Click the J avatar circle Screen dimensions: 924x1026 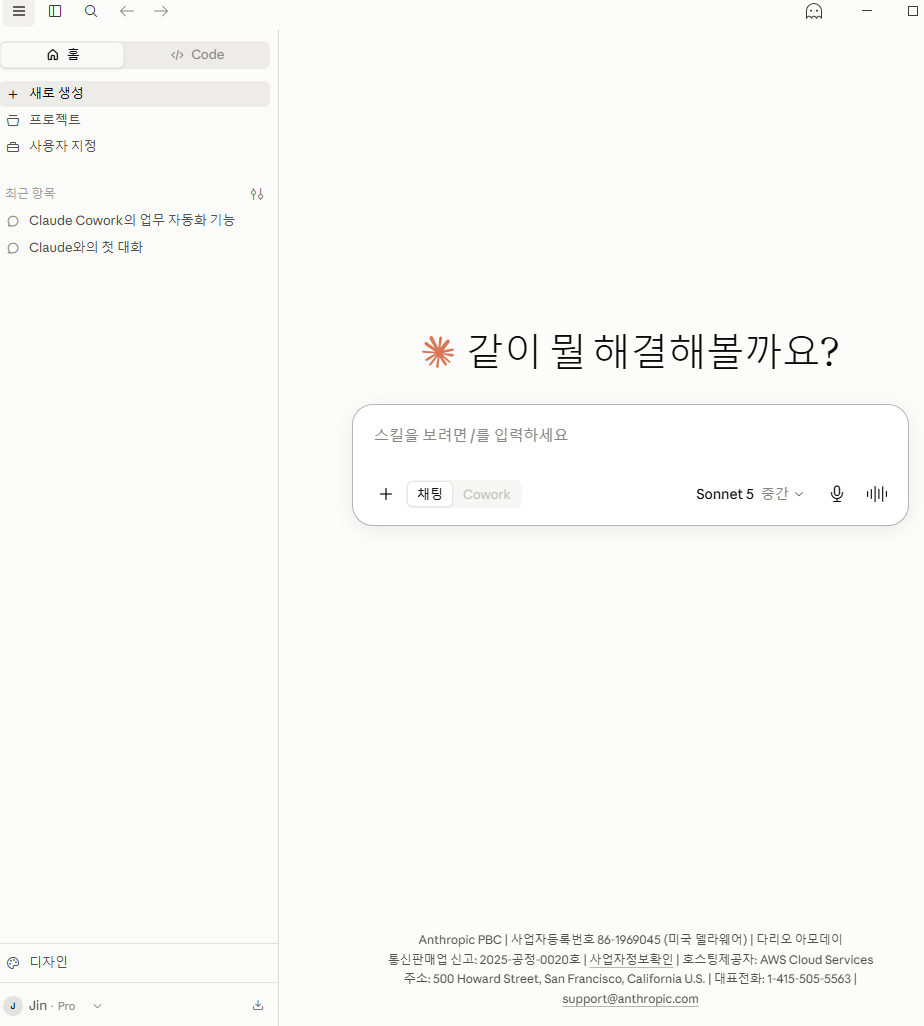13,1006
